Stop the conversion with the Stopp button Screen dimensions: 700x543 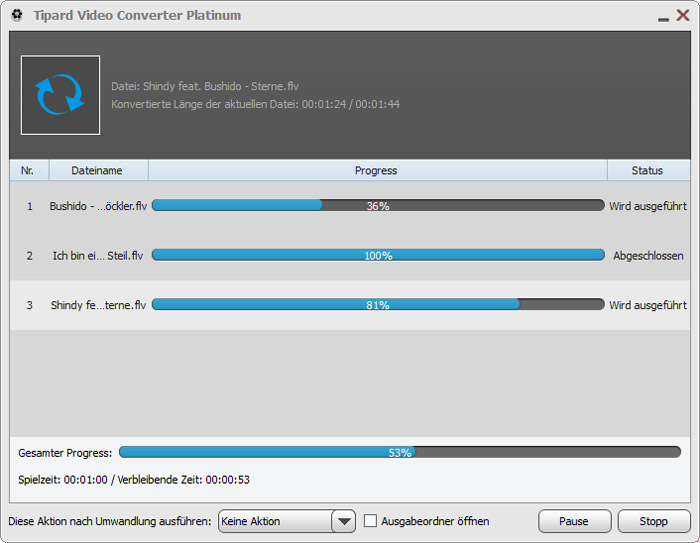coord(654,521)
